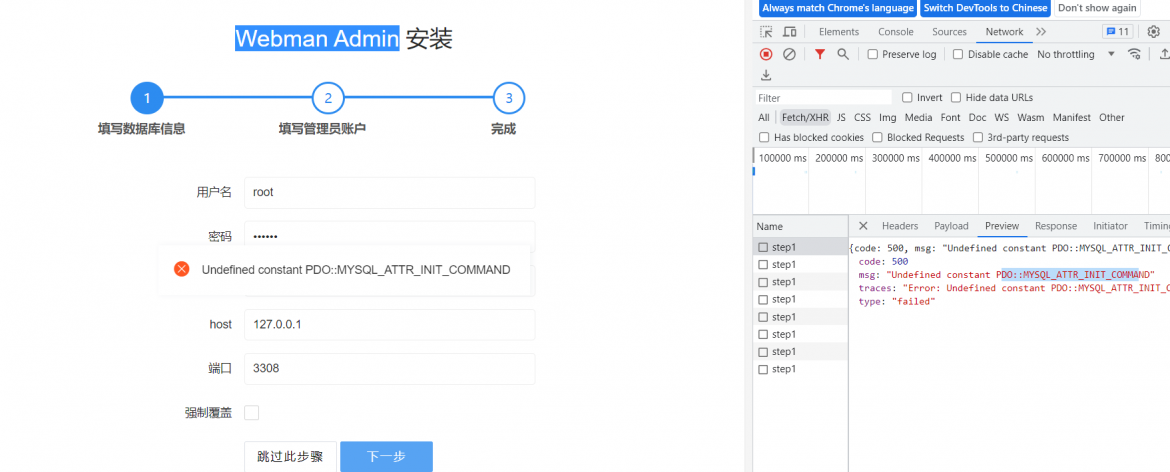Enable Preserve log checkbox
This screenshot has height=472, width=1170.
coord(872,54)
